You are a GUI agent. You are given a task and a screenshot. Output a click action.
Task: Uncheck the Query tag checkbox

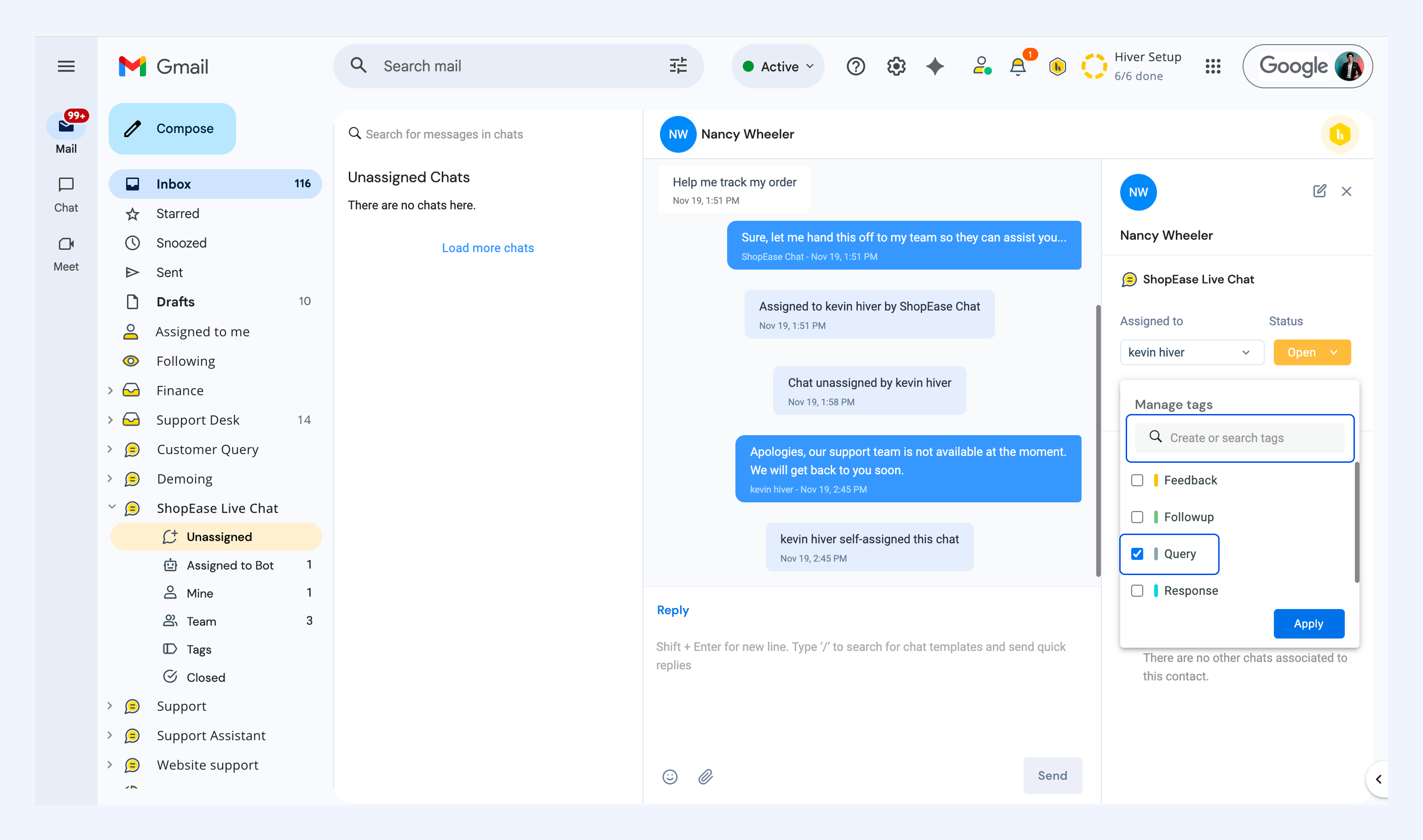[1137, 553]
